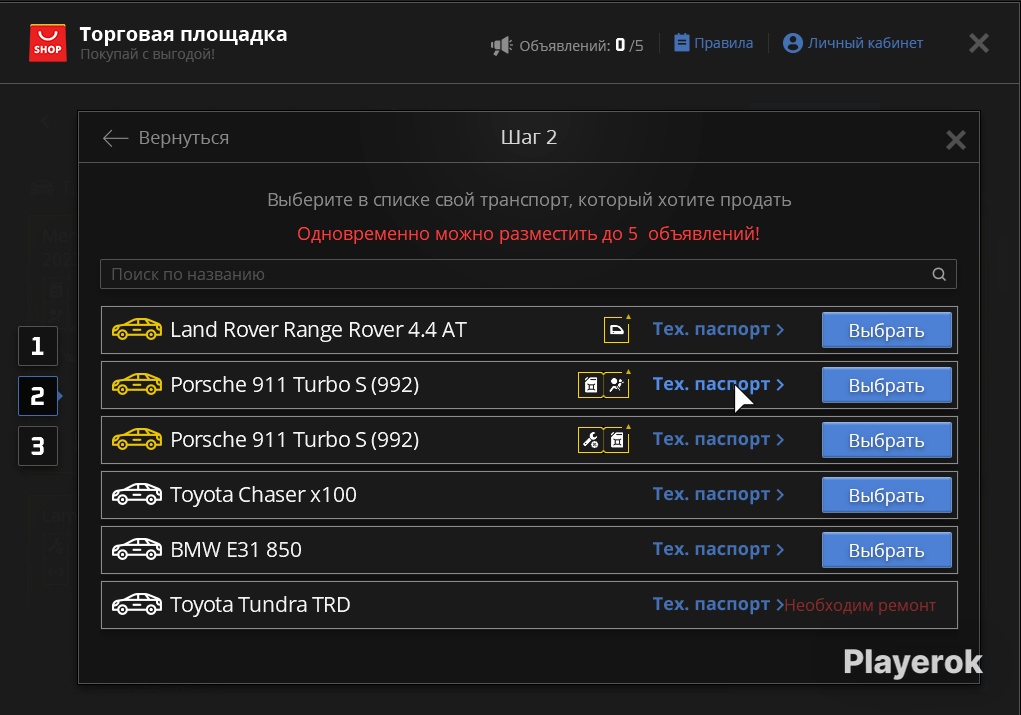Screen dimensions: 1021x715
Task: Click the wrench icon on the Porsche row
Action: 591,440
